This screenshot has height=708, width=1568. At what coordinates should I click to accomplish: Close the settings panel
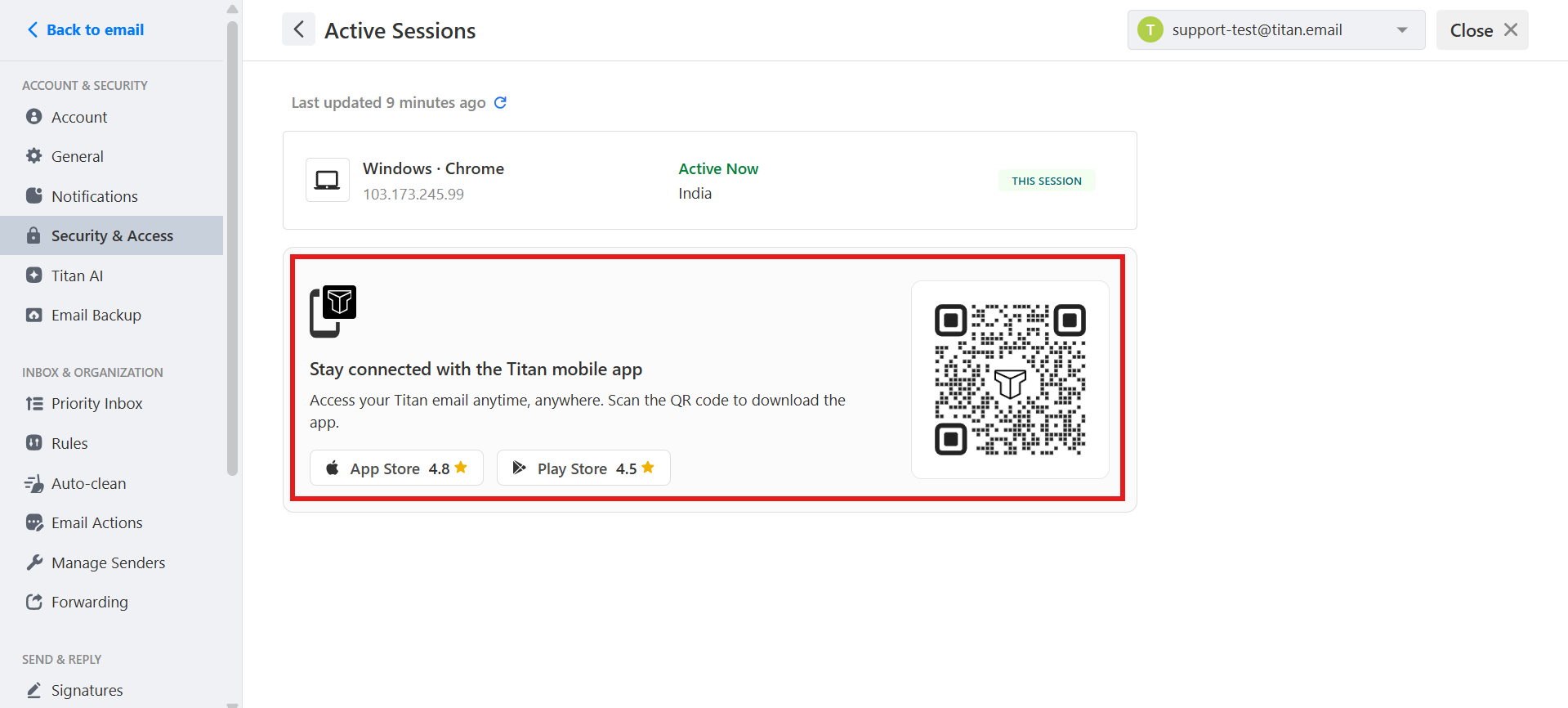click(1482, 30)
